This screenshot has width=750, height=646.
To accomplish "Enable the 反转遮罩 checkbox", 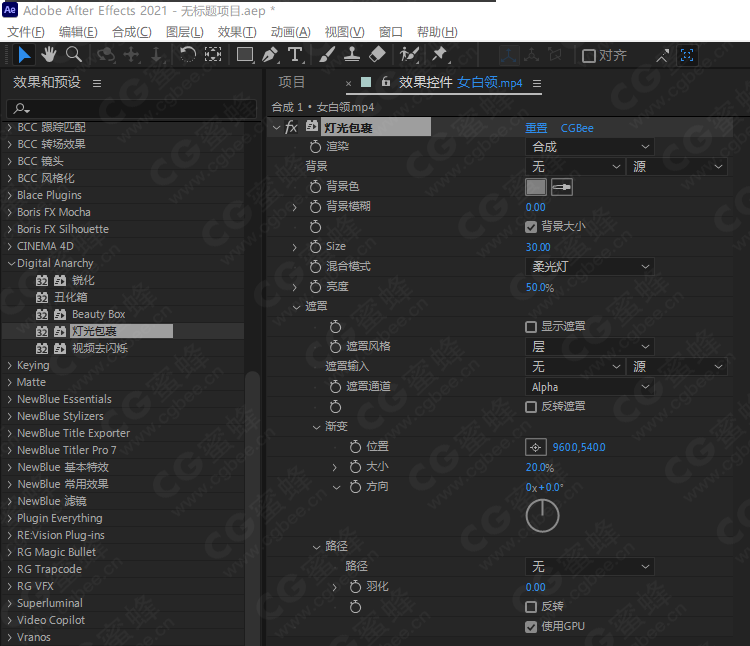I will pyautogui.click(x=530, y=407).
